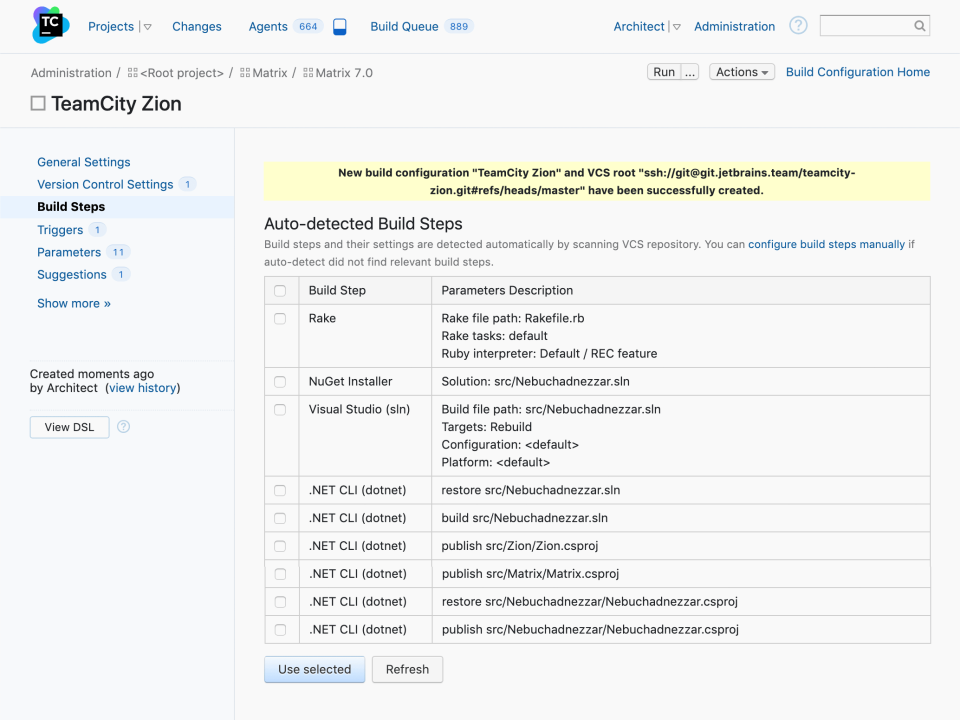Toggle the select-all checkbox in table header
The height and width of the screenshot is (720, 960).
point(280,291)
